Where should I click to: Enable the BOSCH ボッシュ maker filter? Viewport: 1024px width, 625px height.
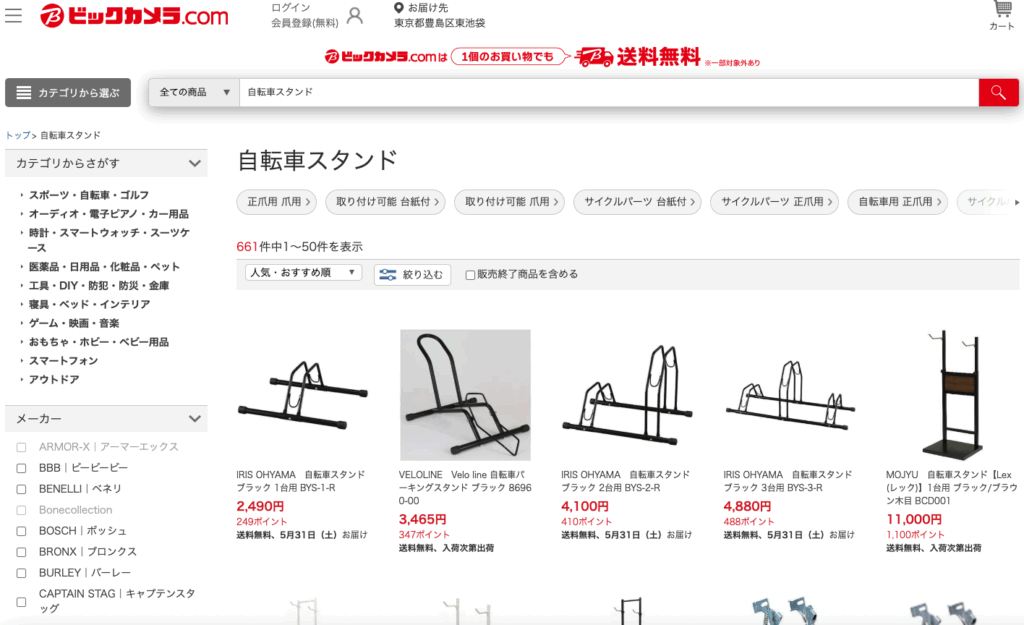(22, 531)
